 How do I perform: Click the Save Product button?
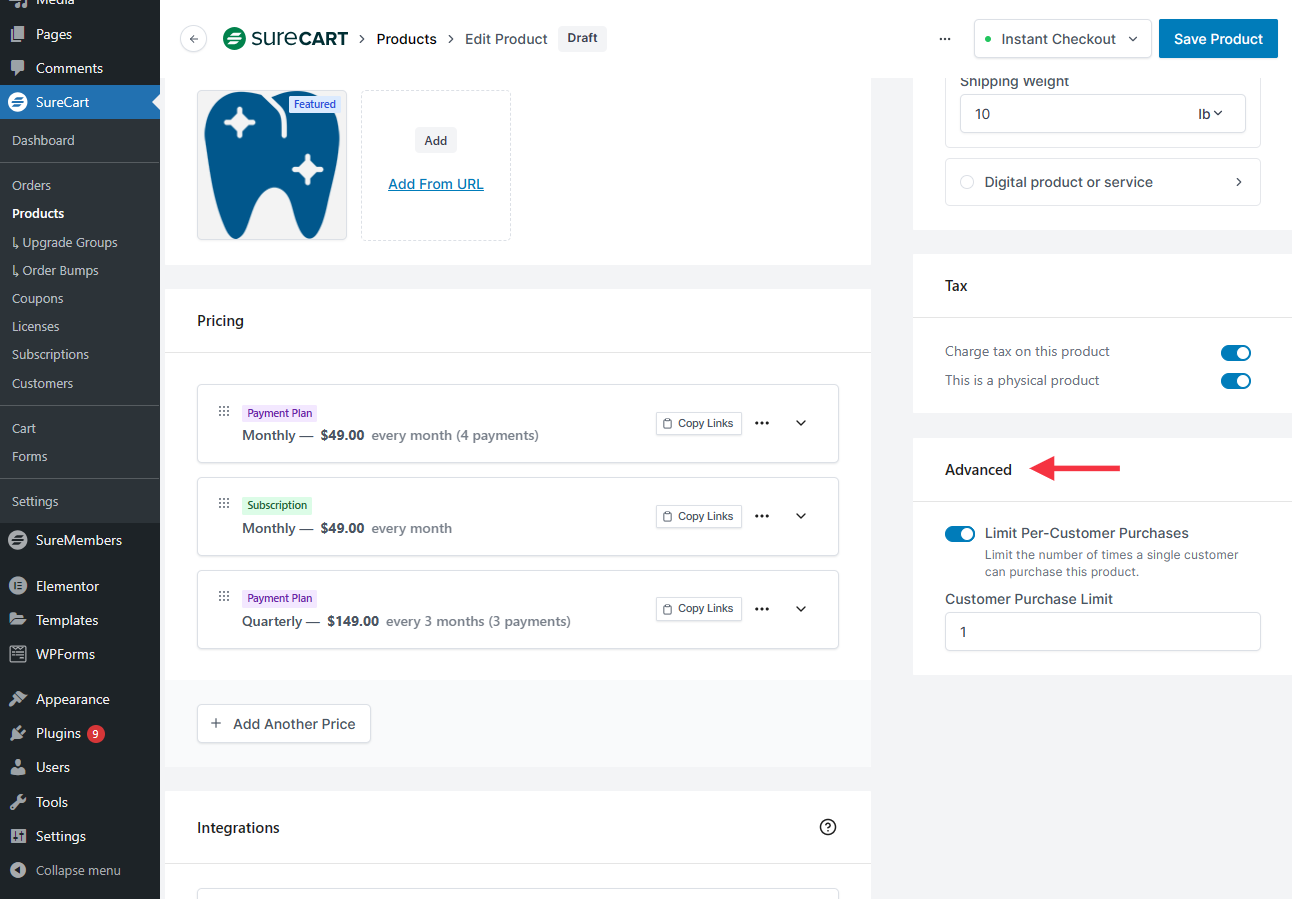click(x=1217, y=39)
